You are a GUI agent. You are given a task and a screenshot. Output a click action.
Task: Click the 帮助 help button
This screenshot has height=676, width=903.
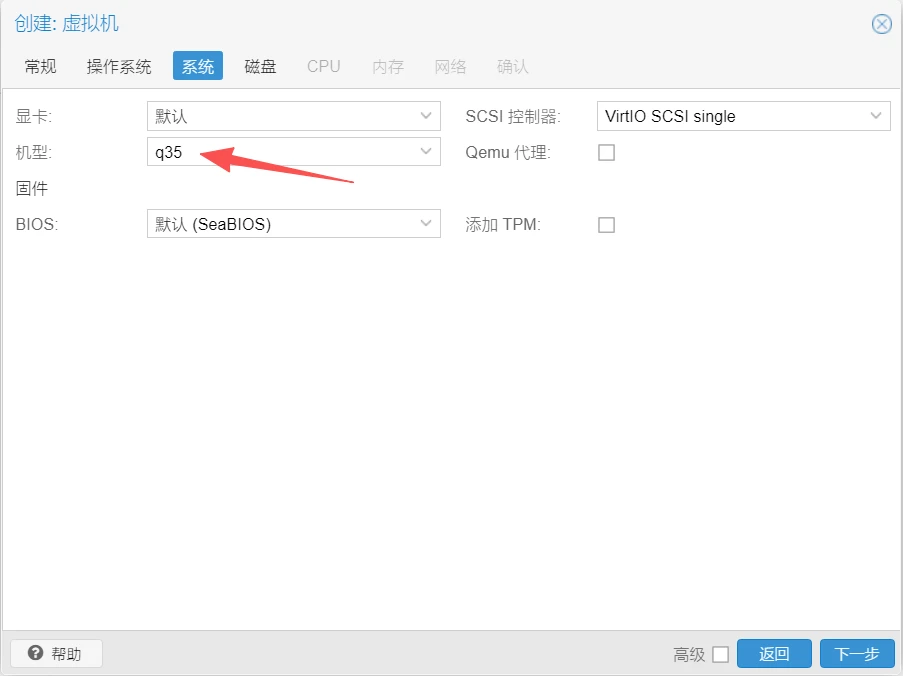[56, 654]
